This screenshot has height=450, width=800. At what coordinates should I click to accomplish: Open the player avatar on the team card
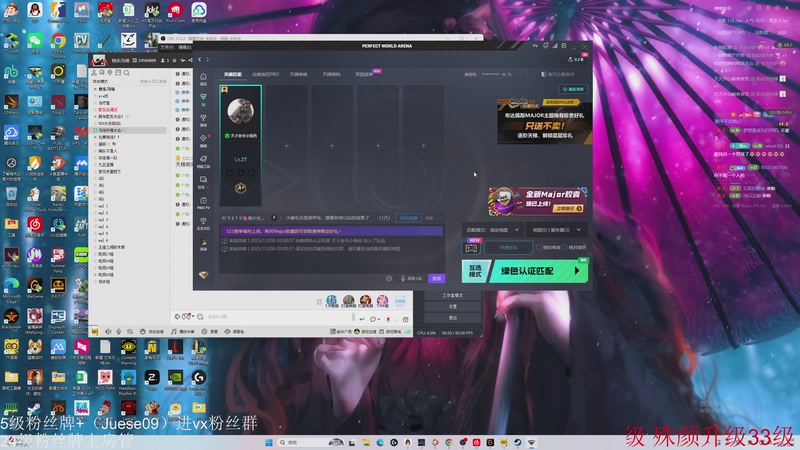[240, 111]
